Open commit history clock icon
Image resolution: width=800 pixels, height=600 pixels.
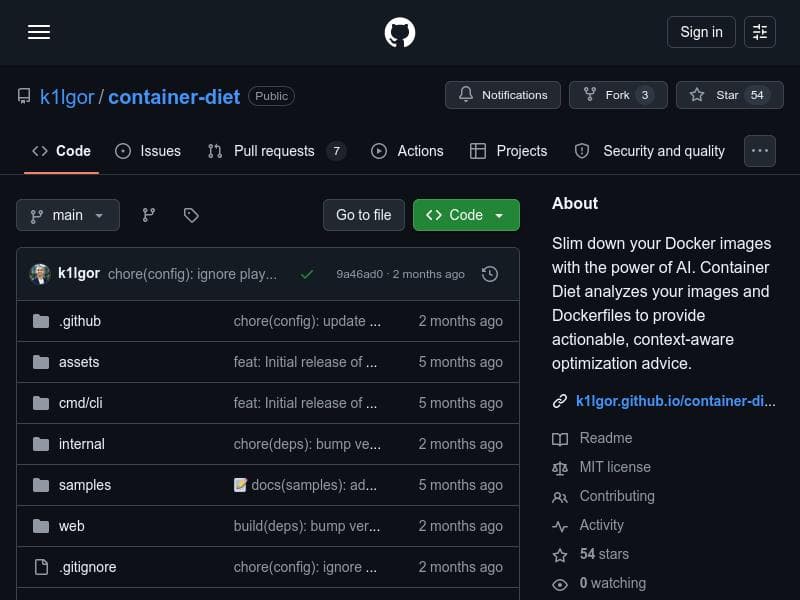pyautogui.click(x=490, y=274)
